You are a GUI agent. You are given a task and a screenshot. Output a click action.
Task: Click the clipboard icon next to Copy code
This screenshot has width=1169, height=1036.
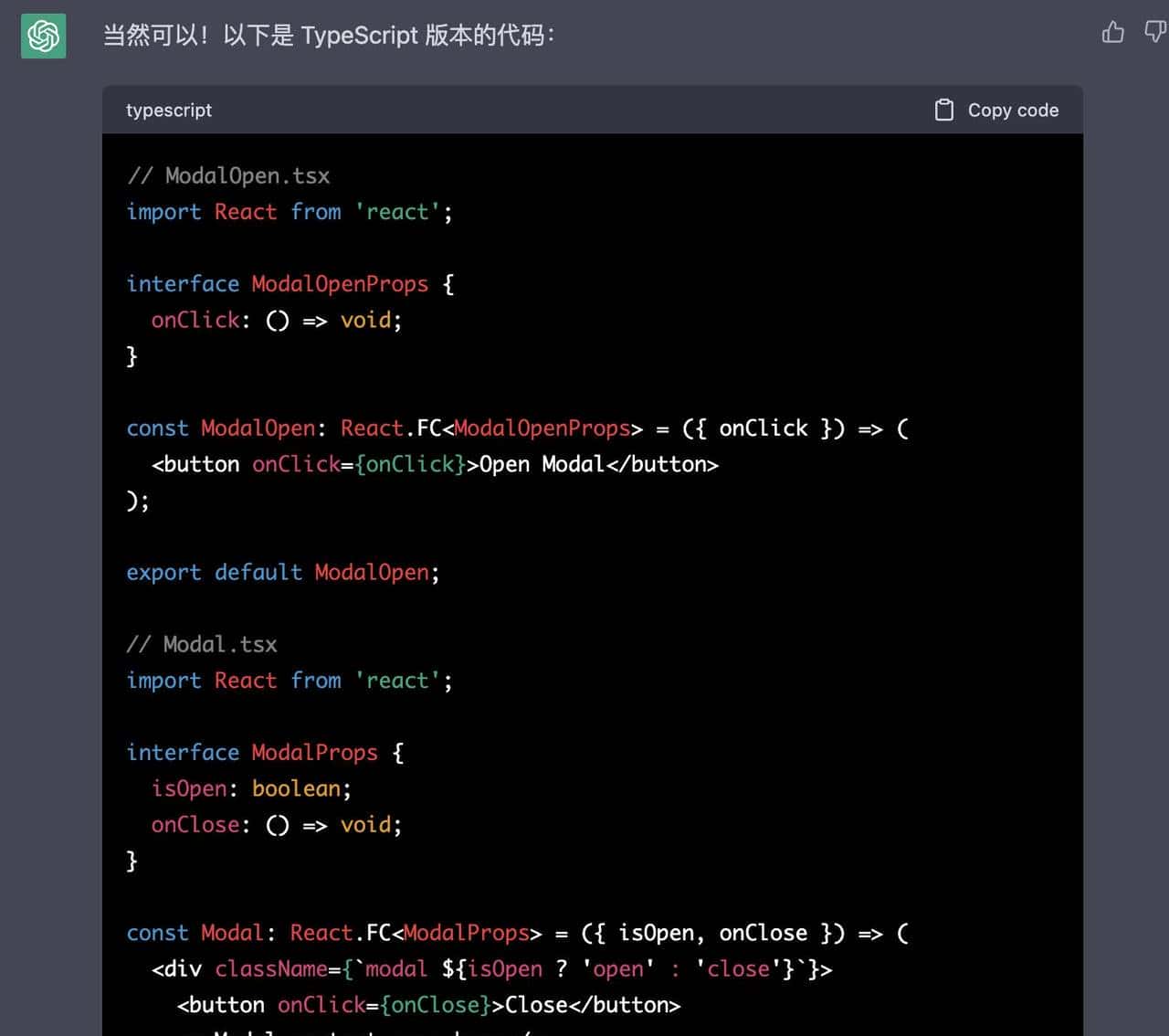[x=943, y=109]
